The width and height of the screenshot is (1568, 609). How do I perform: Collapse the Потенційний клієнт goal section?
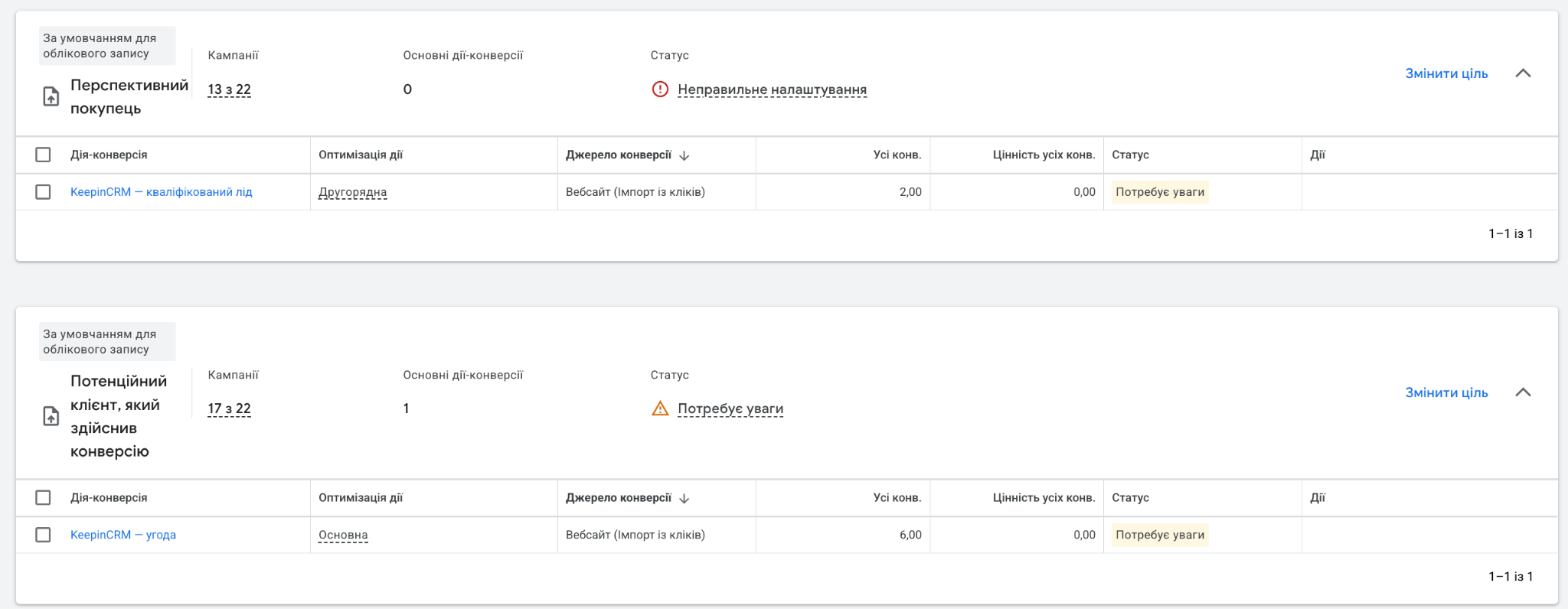pyautogui.click(x=1523, y=392)
